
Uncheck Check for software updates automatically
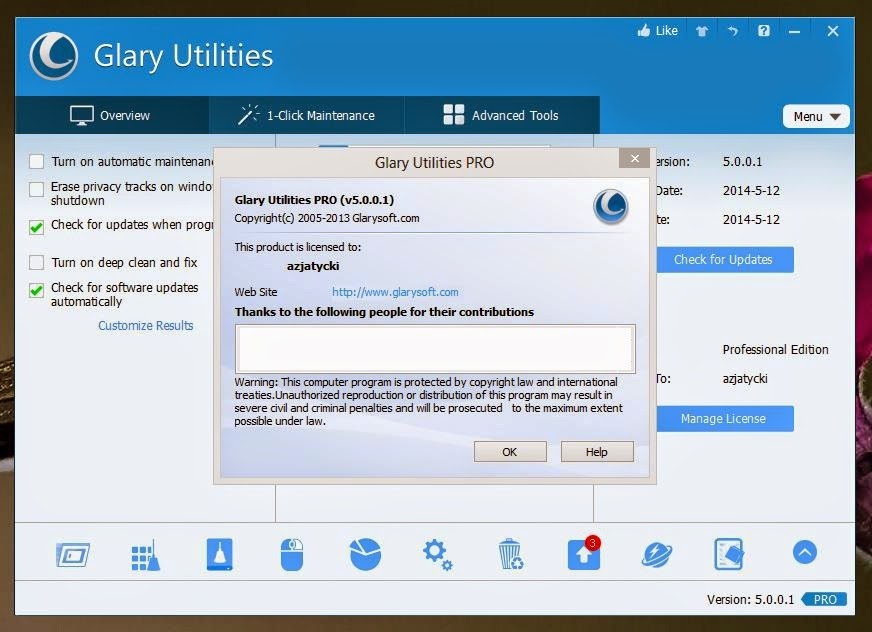(35, 288)
